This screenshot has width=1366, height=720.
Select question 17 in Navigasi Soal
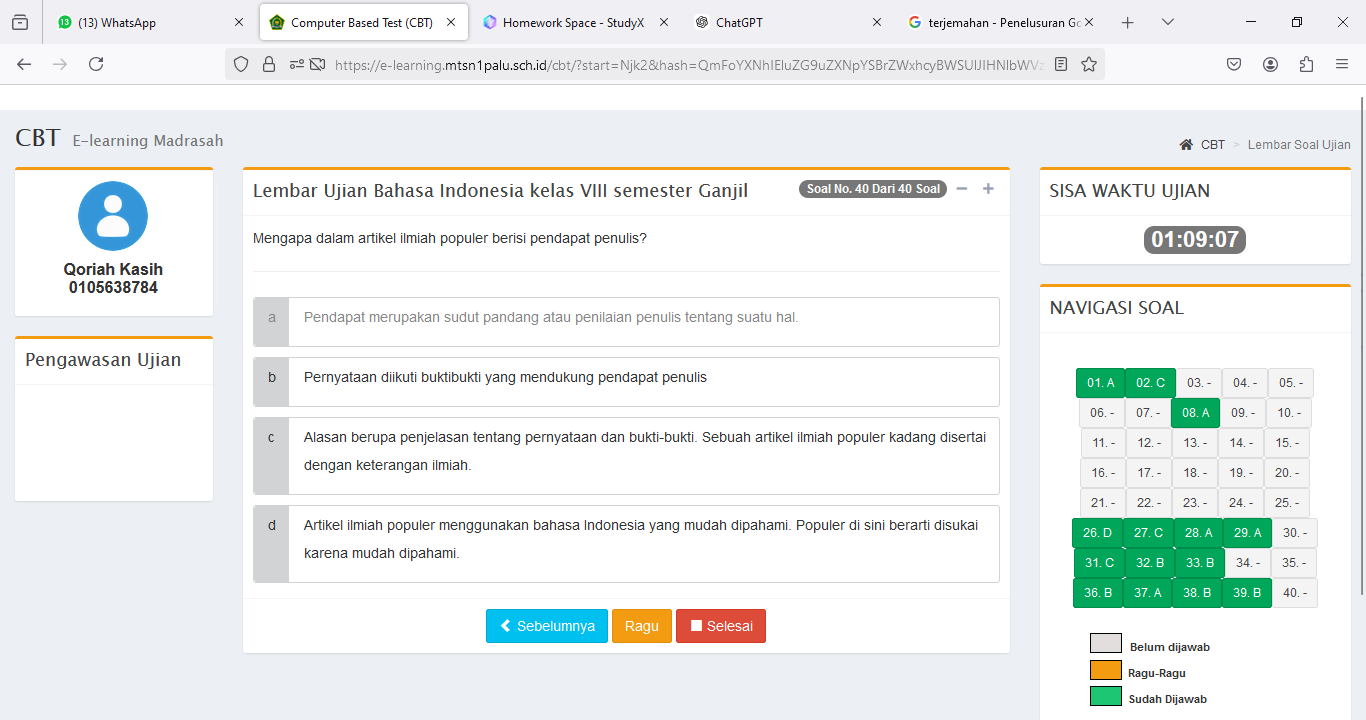point(1149,473)
